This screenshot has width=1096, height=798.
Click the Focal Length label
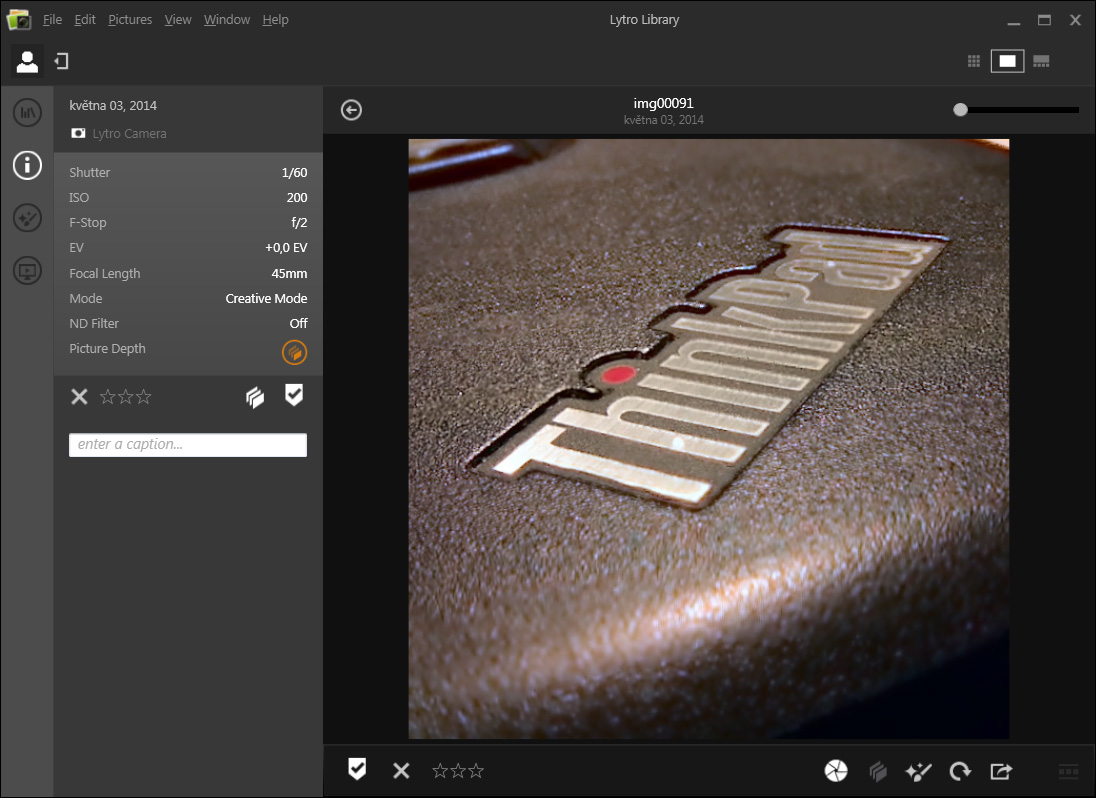[105, 274]
